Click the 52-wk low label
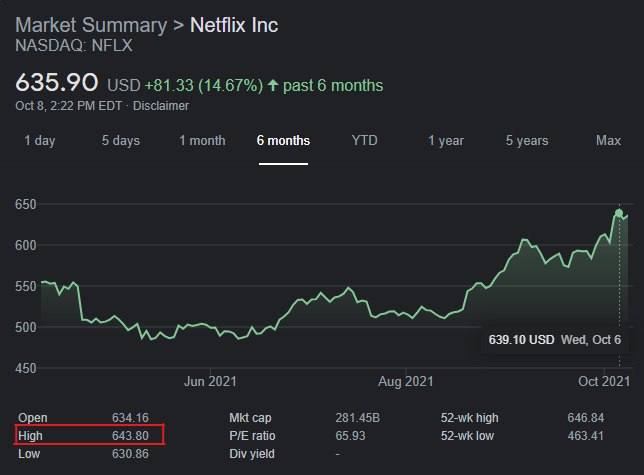 pyautogui.click(x=467, y=436)
